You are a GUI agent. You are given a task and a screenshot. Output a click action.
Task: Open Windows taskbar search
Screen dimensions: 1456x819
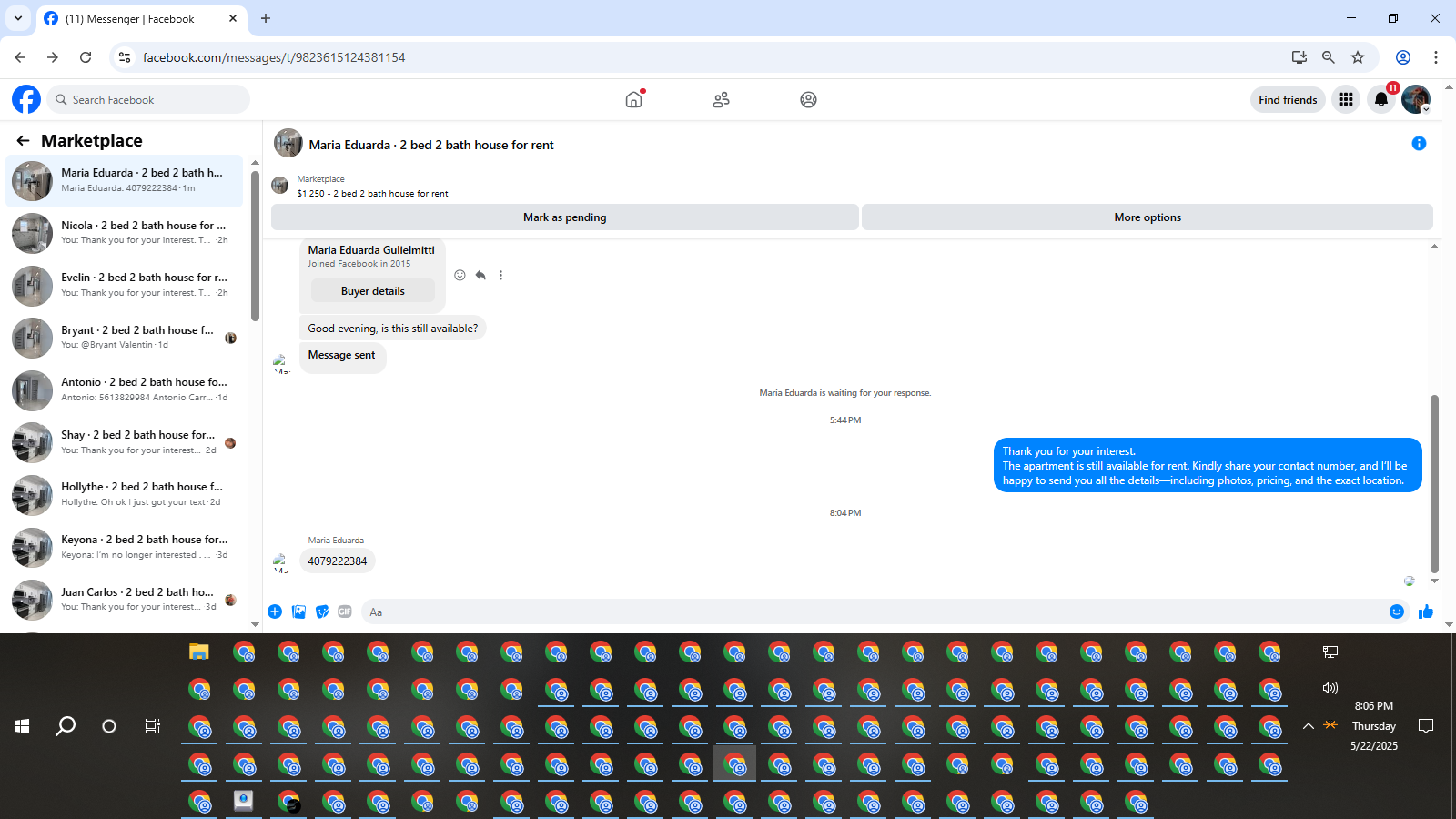tap(66, 725)
